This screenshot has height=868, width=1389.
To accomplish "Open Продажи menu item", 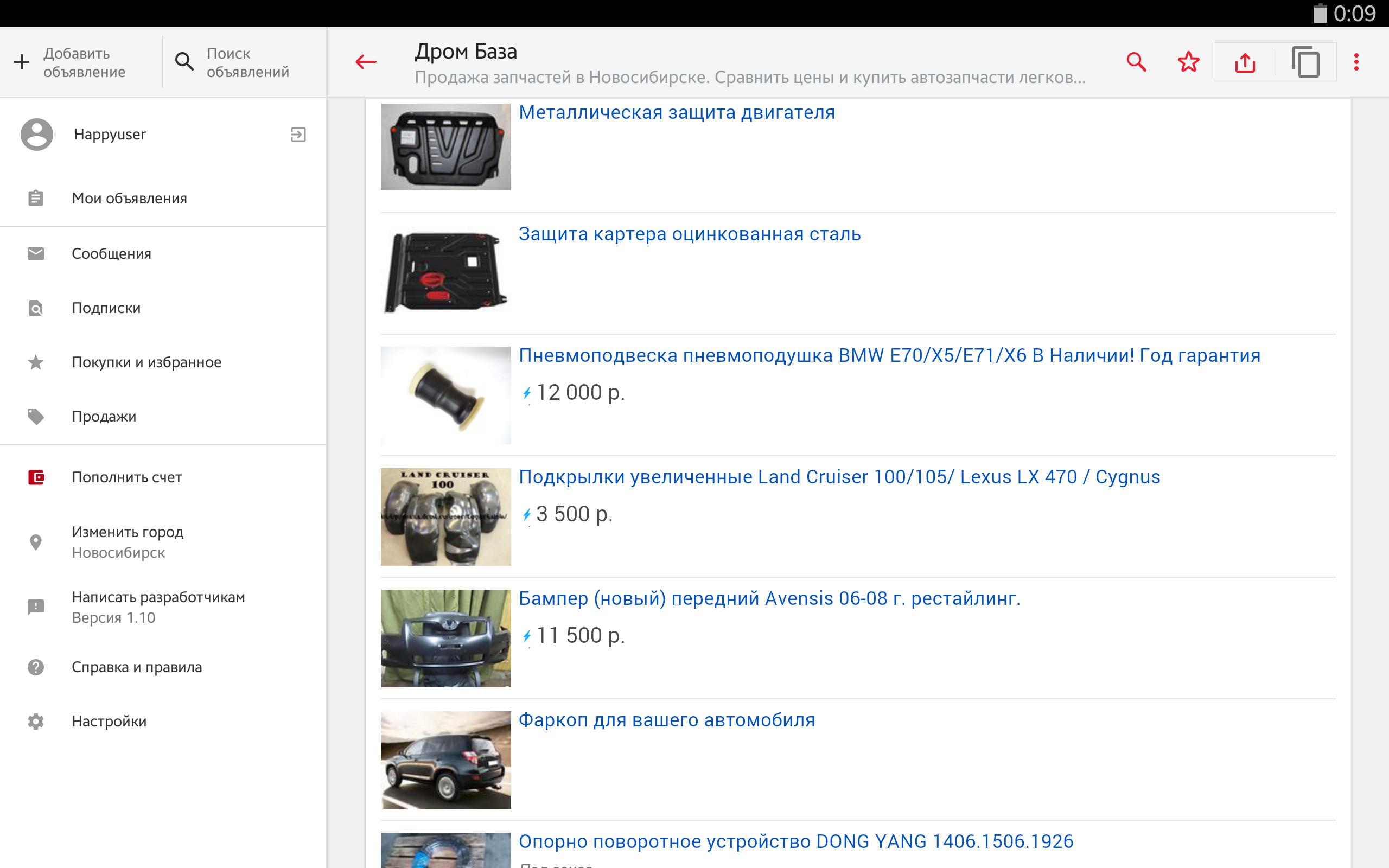I will (x=163, y=416).
